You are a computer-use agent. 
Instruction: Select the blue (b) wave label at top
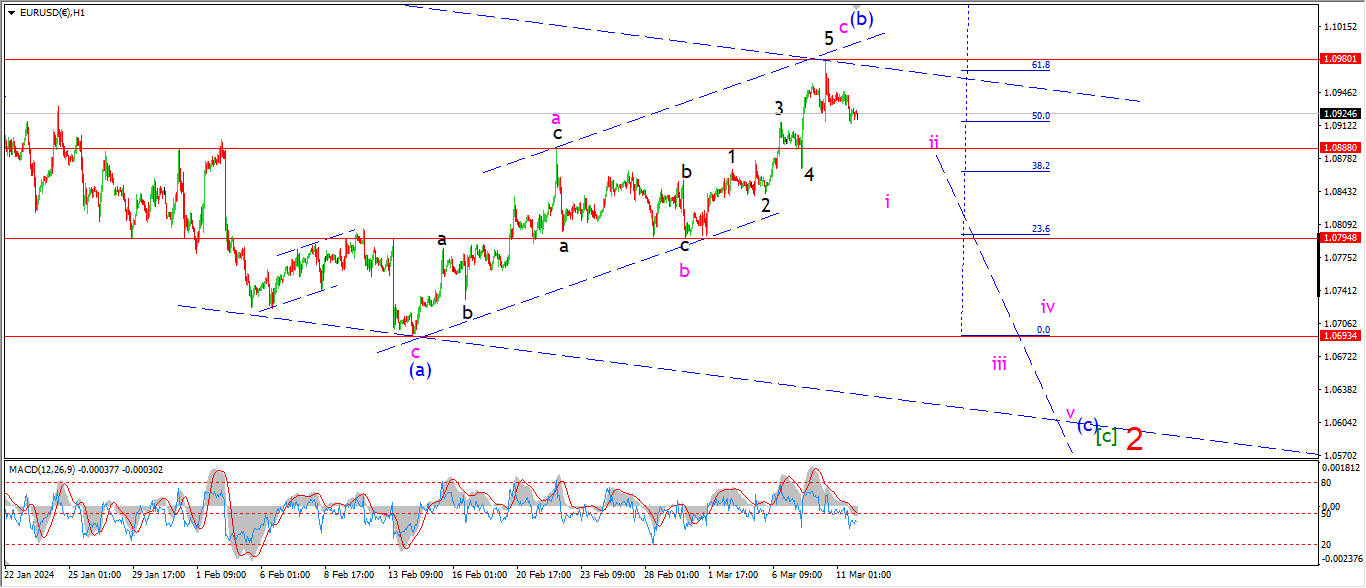[x=862, y=19]
